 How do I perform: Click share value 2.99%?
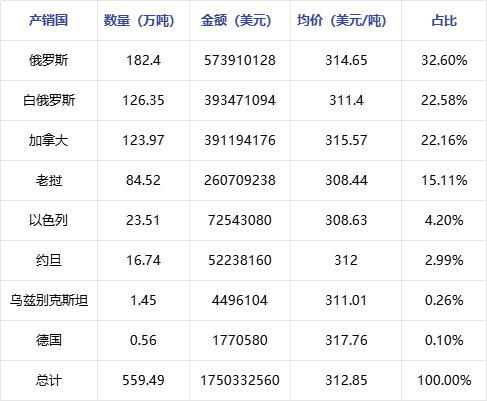(444, 260)
